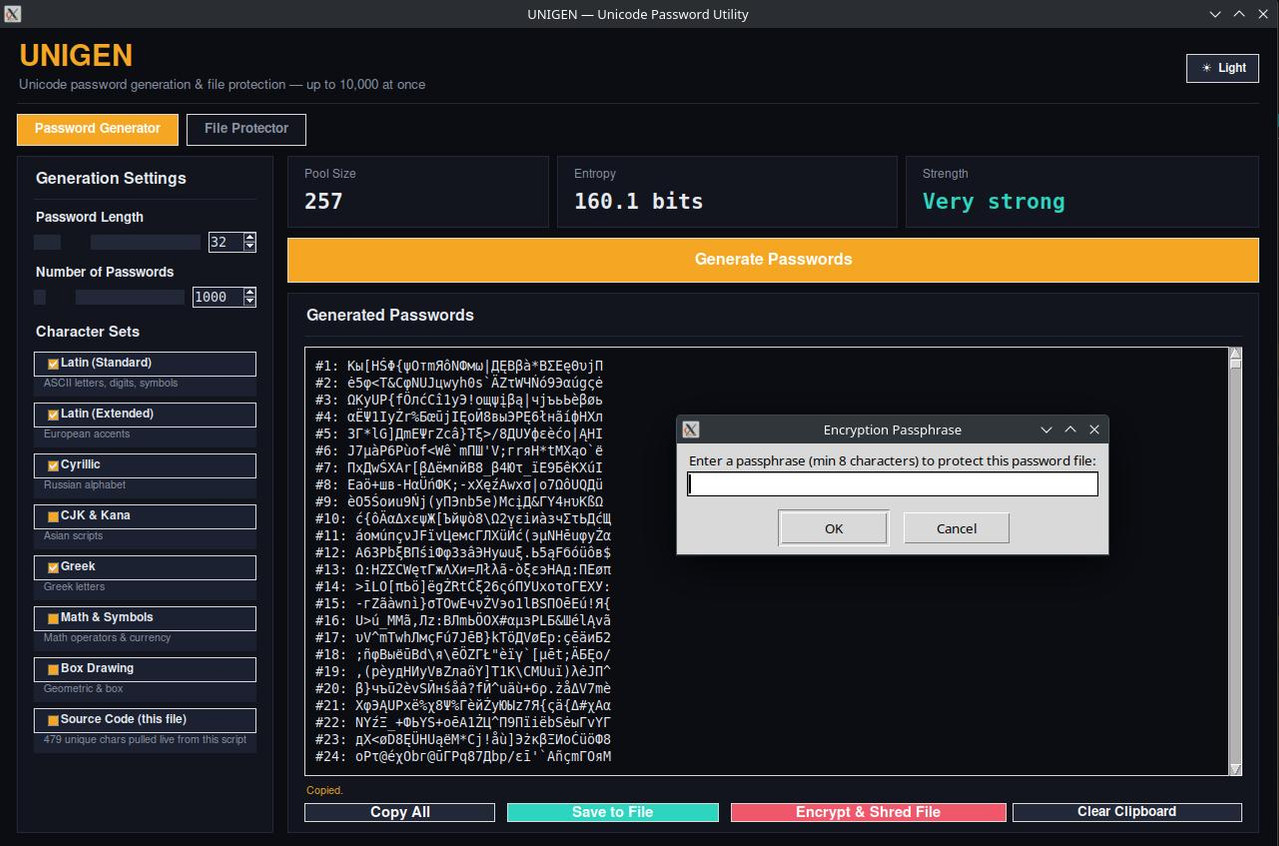Click password row #5 in the list
This screenshot has height=846, width=1279.
tap(459, 434)
